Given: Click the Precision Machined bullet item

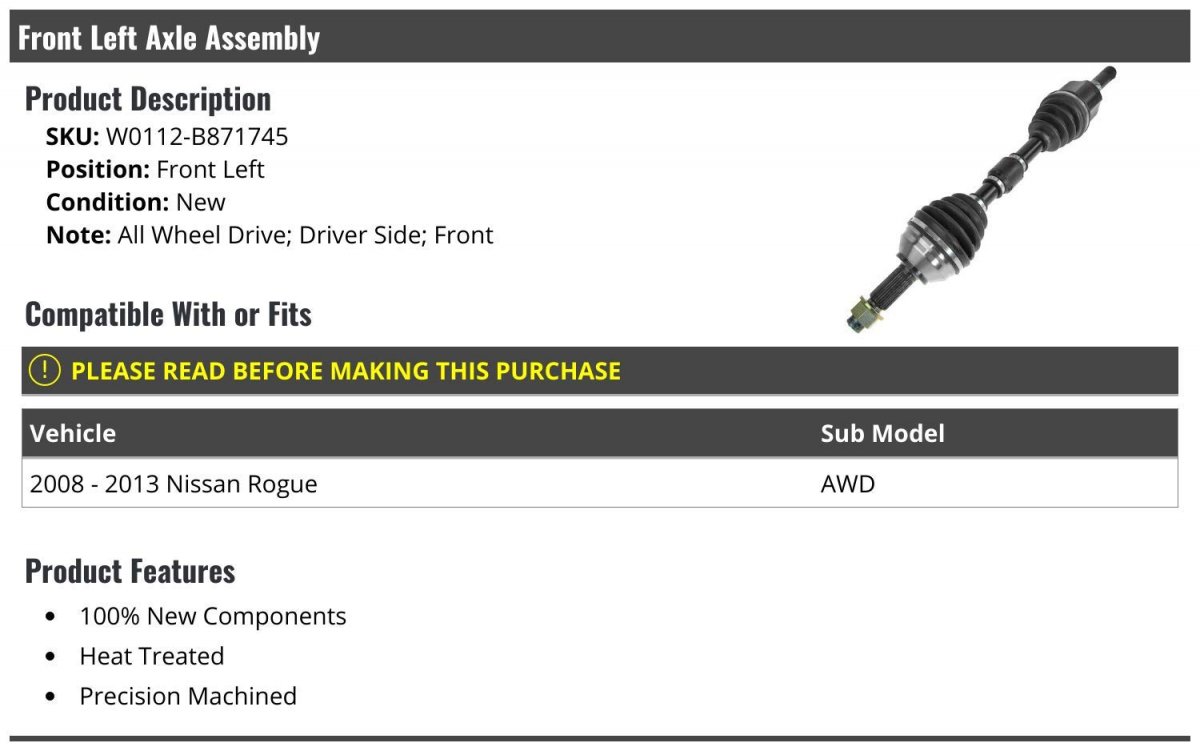Looking at the screenshot, I should coord(188,696).
